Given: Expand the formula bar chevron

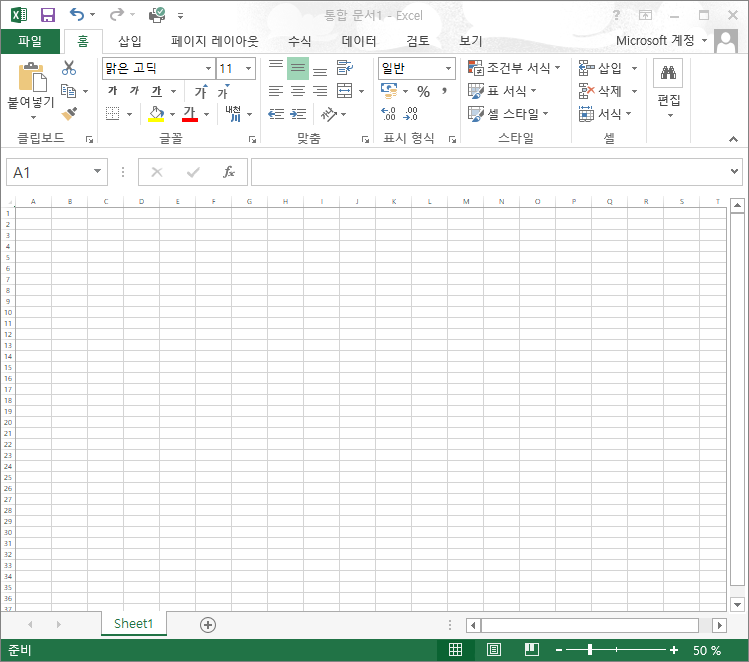Looking at the screenshot, I should point(734,171).
